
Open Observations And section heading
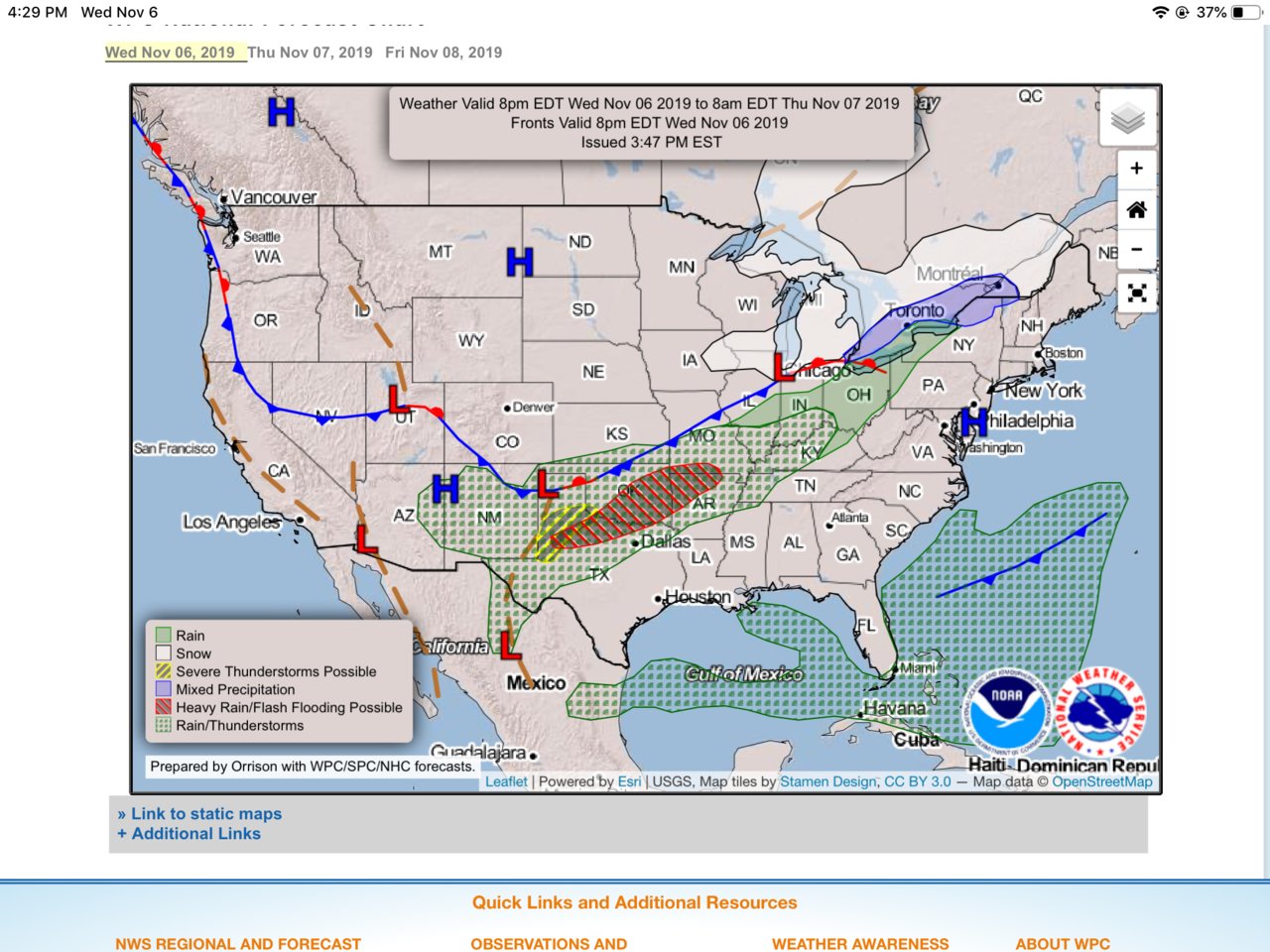(x=549, y=944)
